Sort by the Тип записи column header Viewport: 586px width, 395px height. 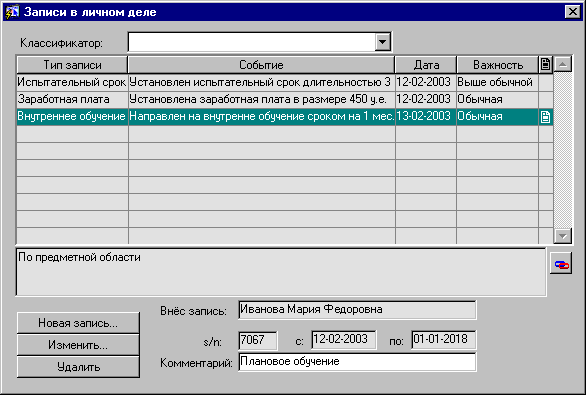(x=72, y=65)
